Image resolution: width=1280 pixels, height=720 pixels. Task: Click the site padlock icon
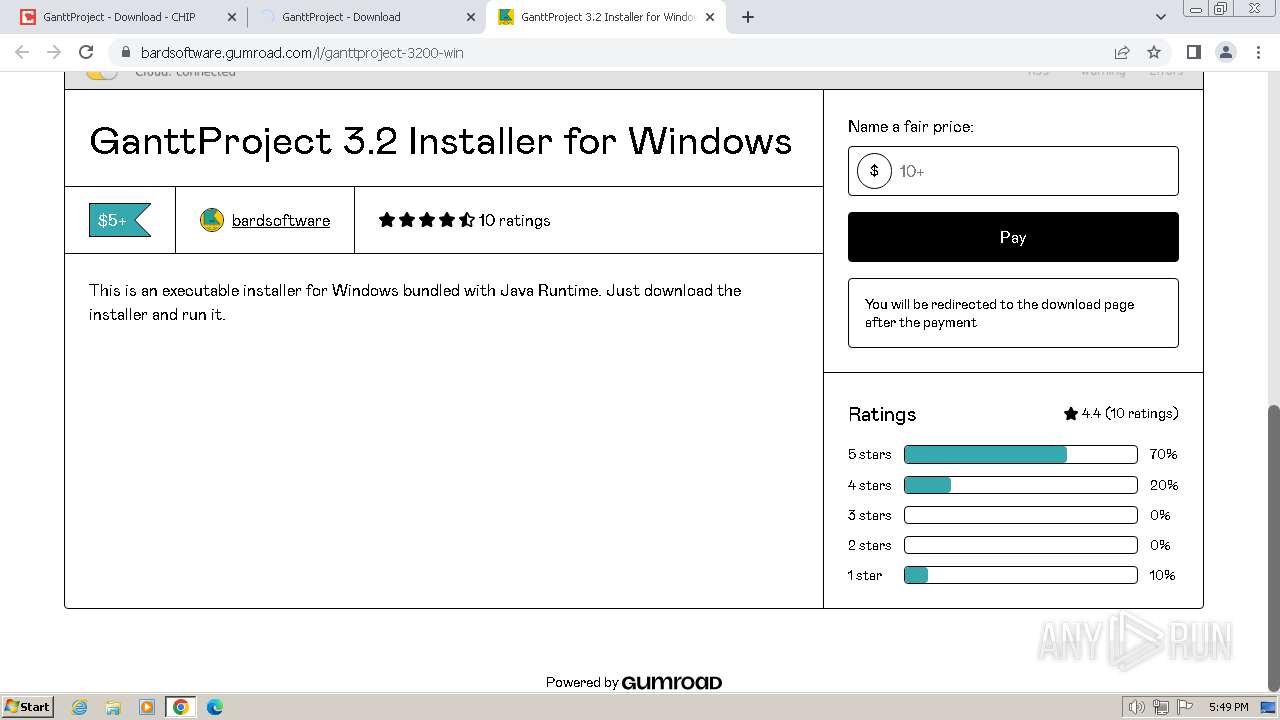point(125,53)
